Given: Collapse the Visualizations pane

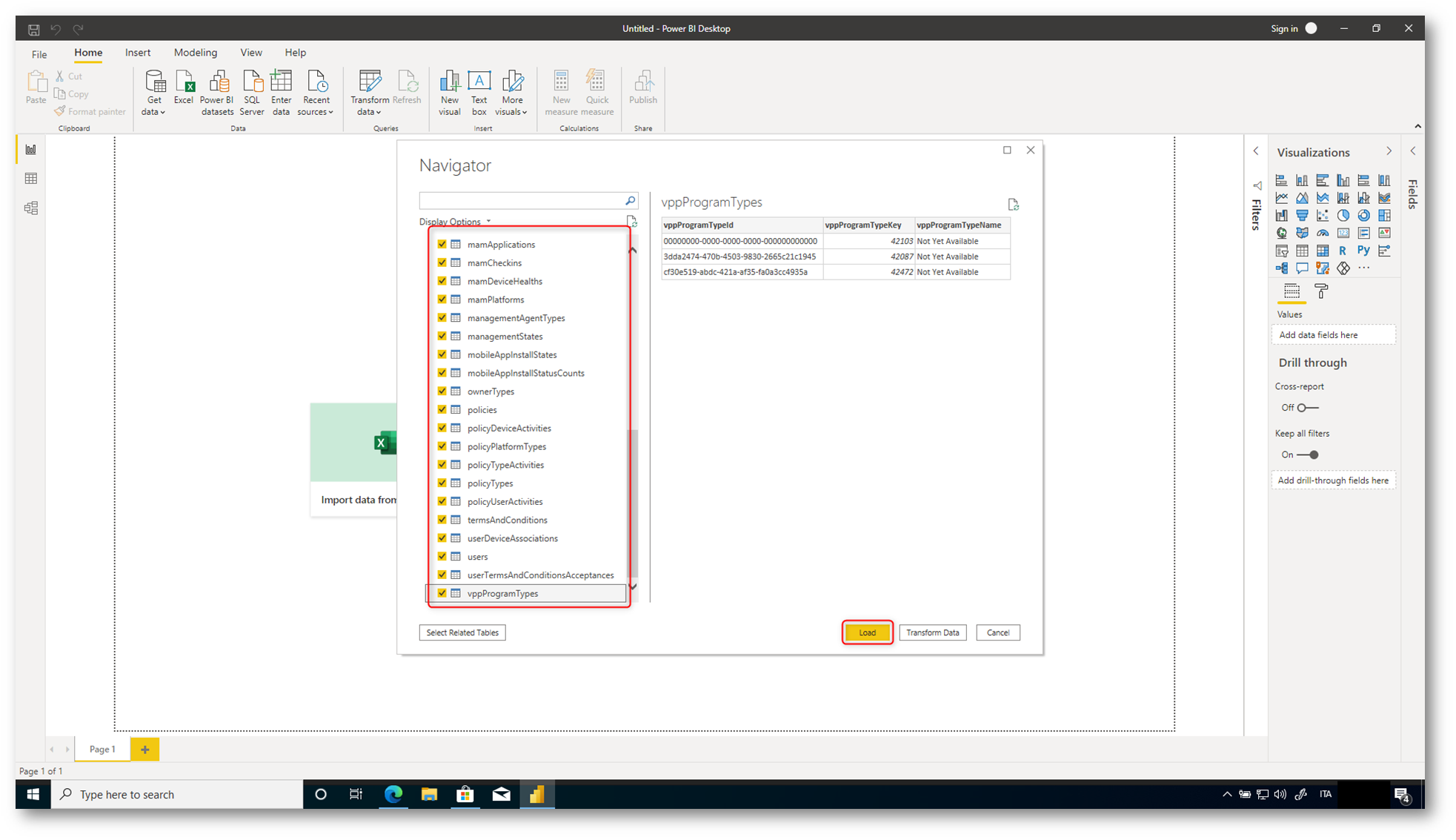Looking at the screenshot, I should click(x=1389, y=151).
